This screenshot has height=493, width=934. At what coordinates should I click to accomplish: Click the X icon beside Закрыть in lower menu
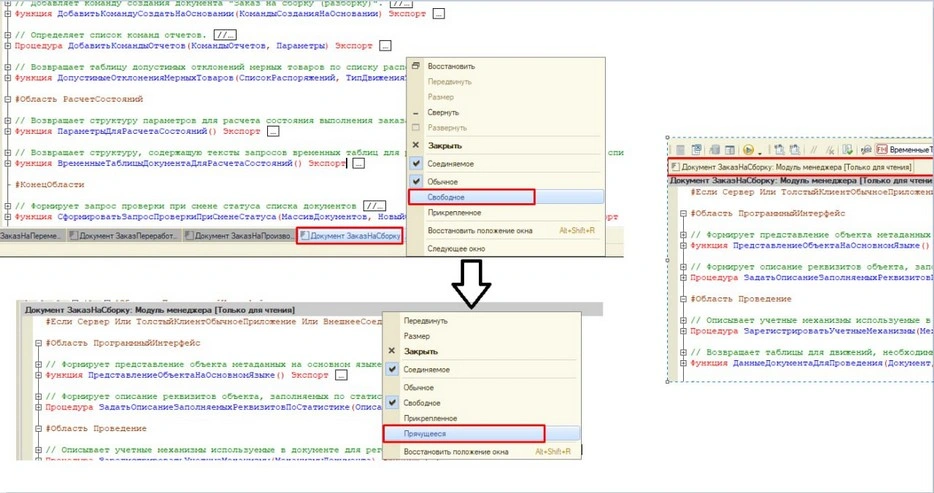391,352
